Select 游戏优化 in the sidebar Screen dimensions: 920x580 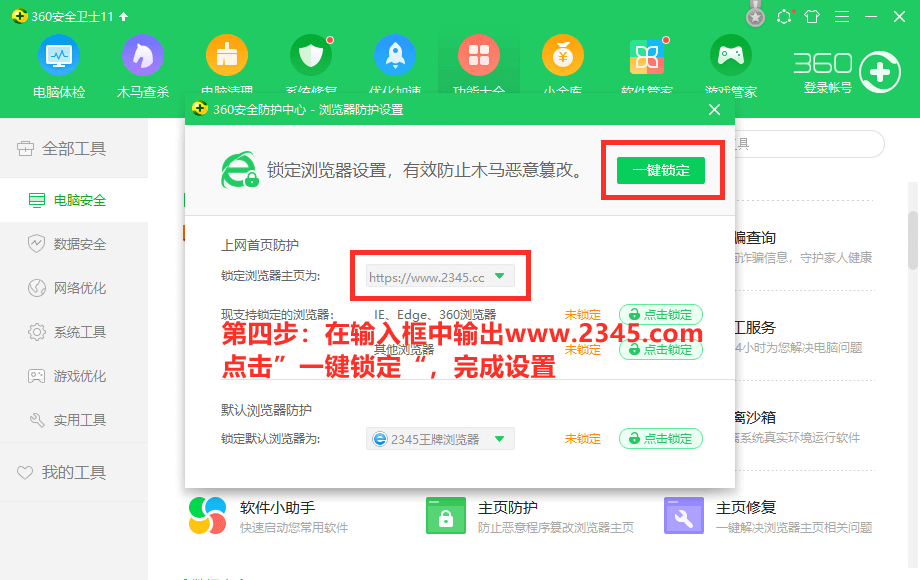point(74,376)
